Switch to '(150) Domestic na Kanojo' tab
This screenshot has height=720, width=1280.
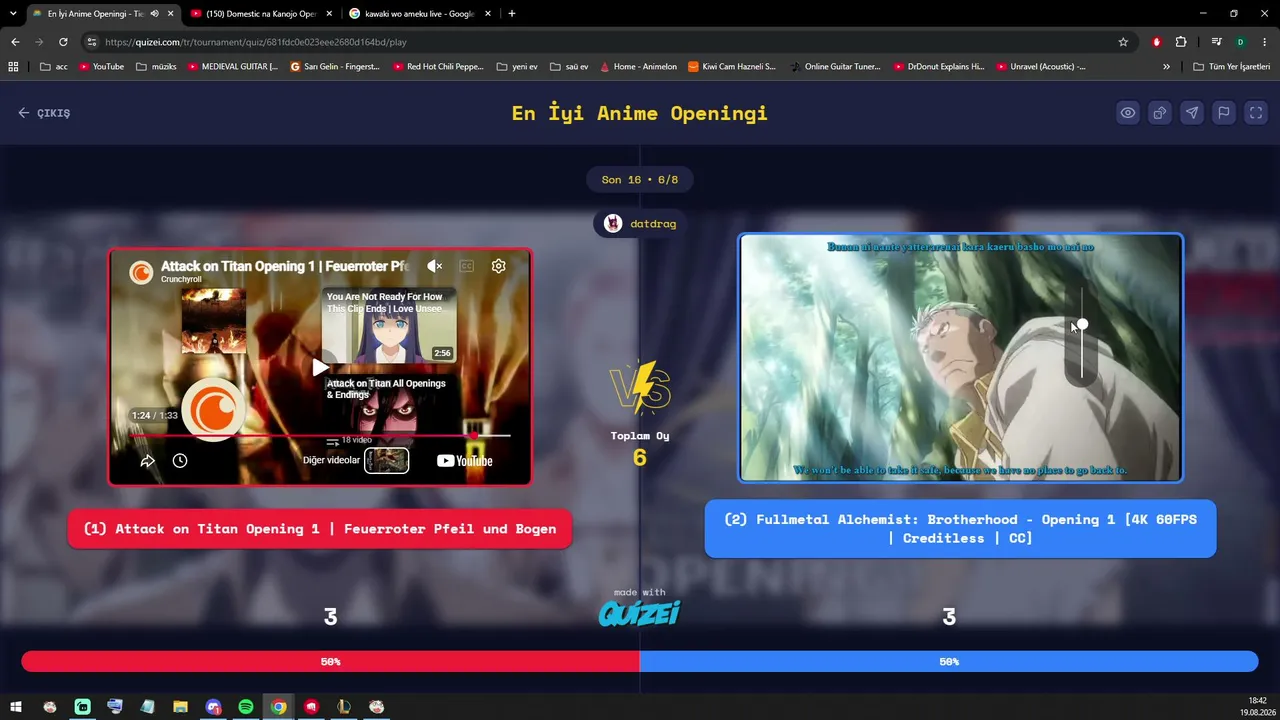[x=260, y=14]
